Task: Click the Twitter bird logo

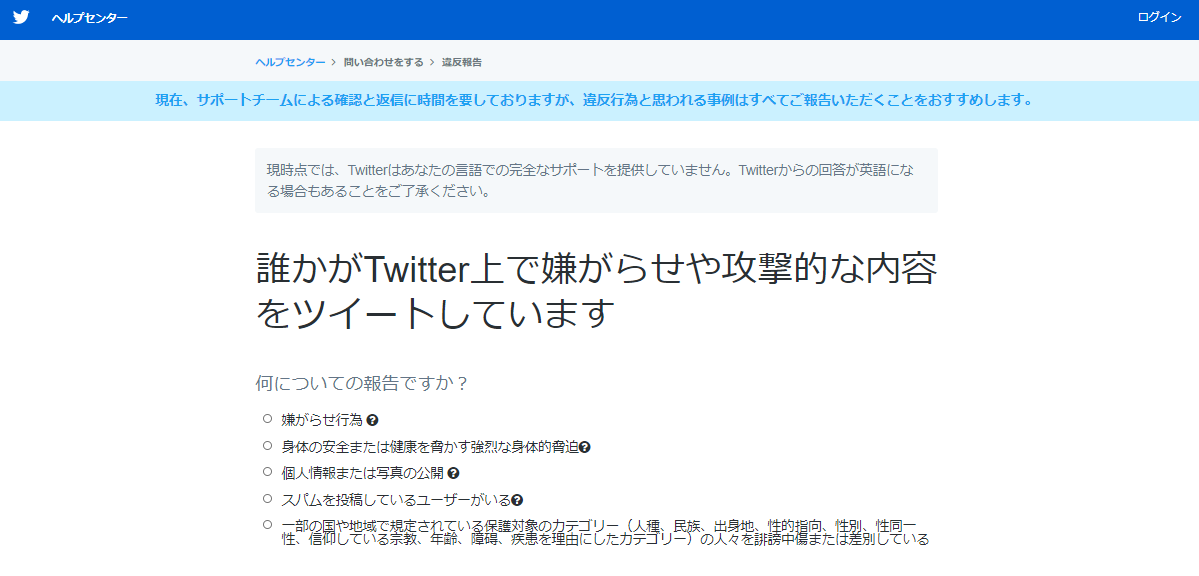Action: coord(21,18)
